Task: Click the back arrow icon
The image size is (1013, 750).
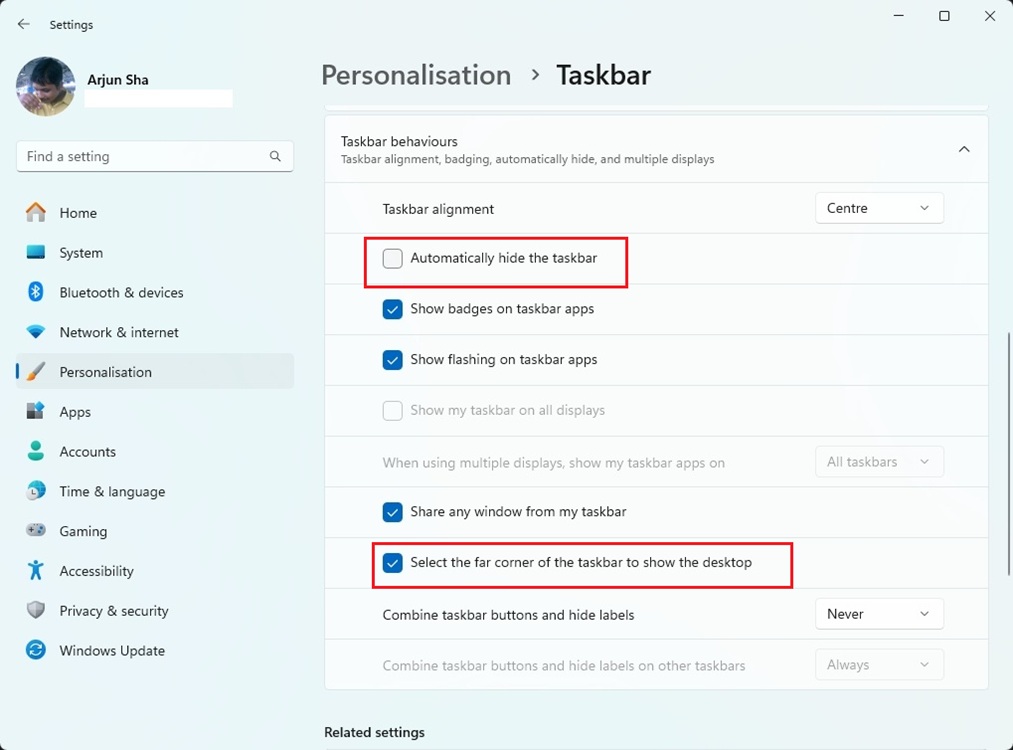Action: tap(24, 24)
